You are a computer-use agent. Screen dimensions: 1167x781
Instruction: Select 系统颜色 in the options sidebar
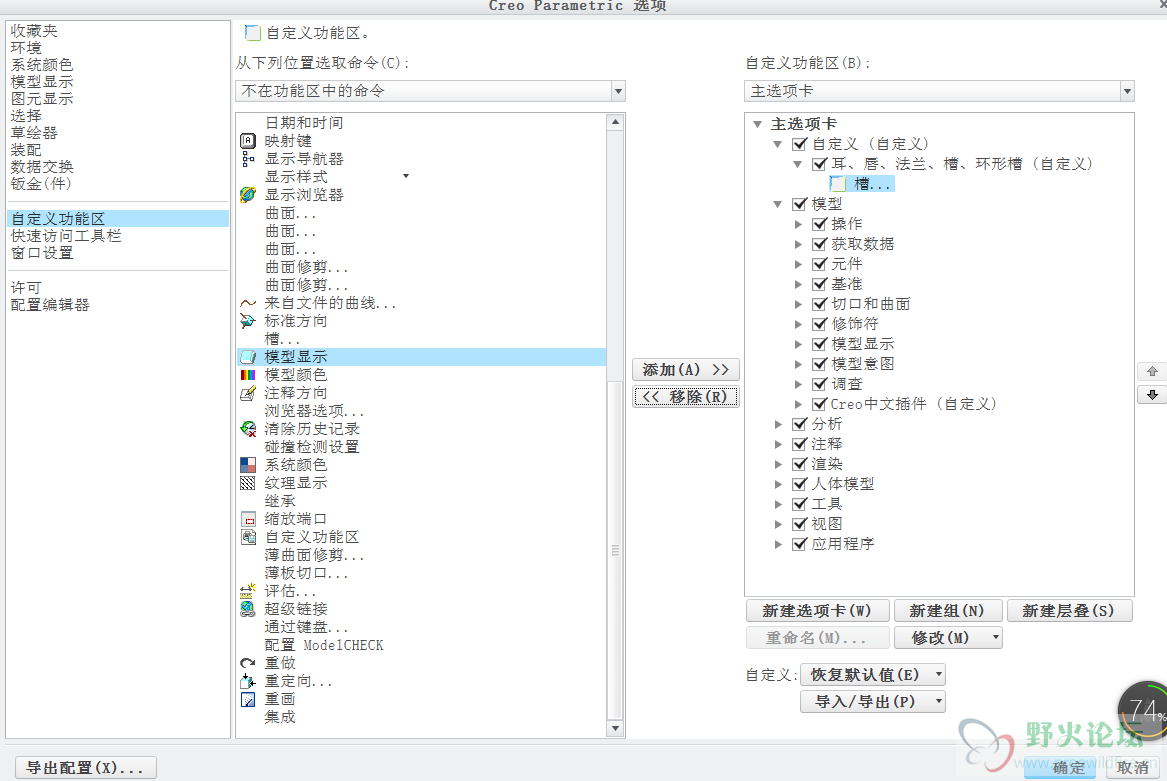(42, 65)
